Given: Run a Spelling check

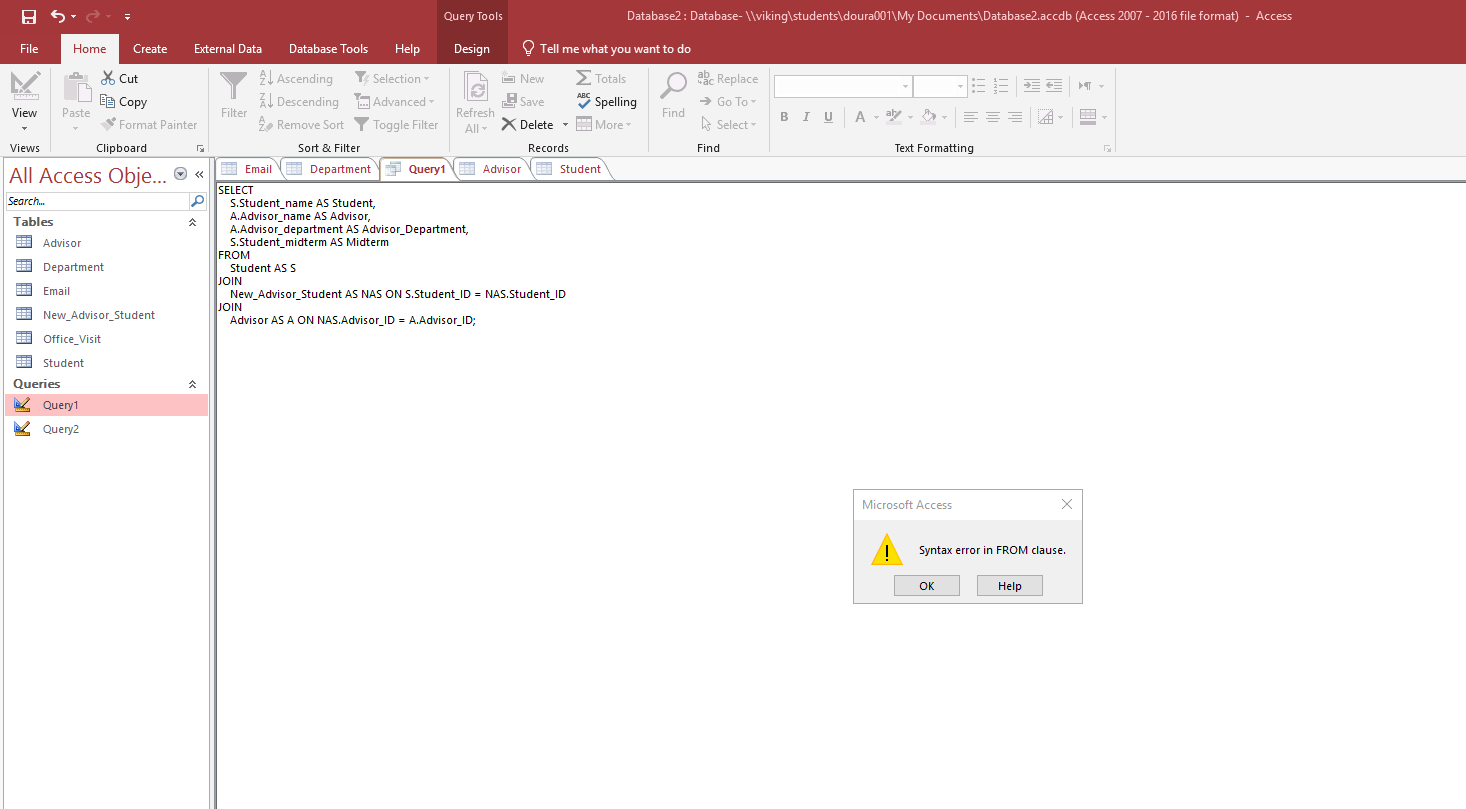Looking at the screenshot, I should pyautogui.click(x=607, y=101).
